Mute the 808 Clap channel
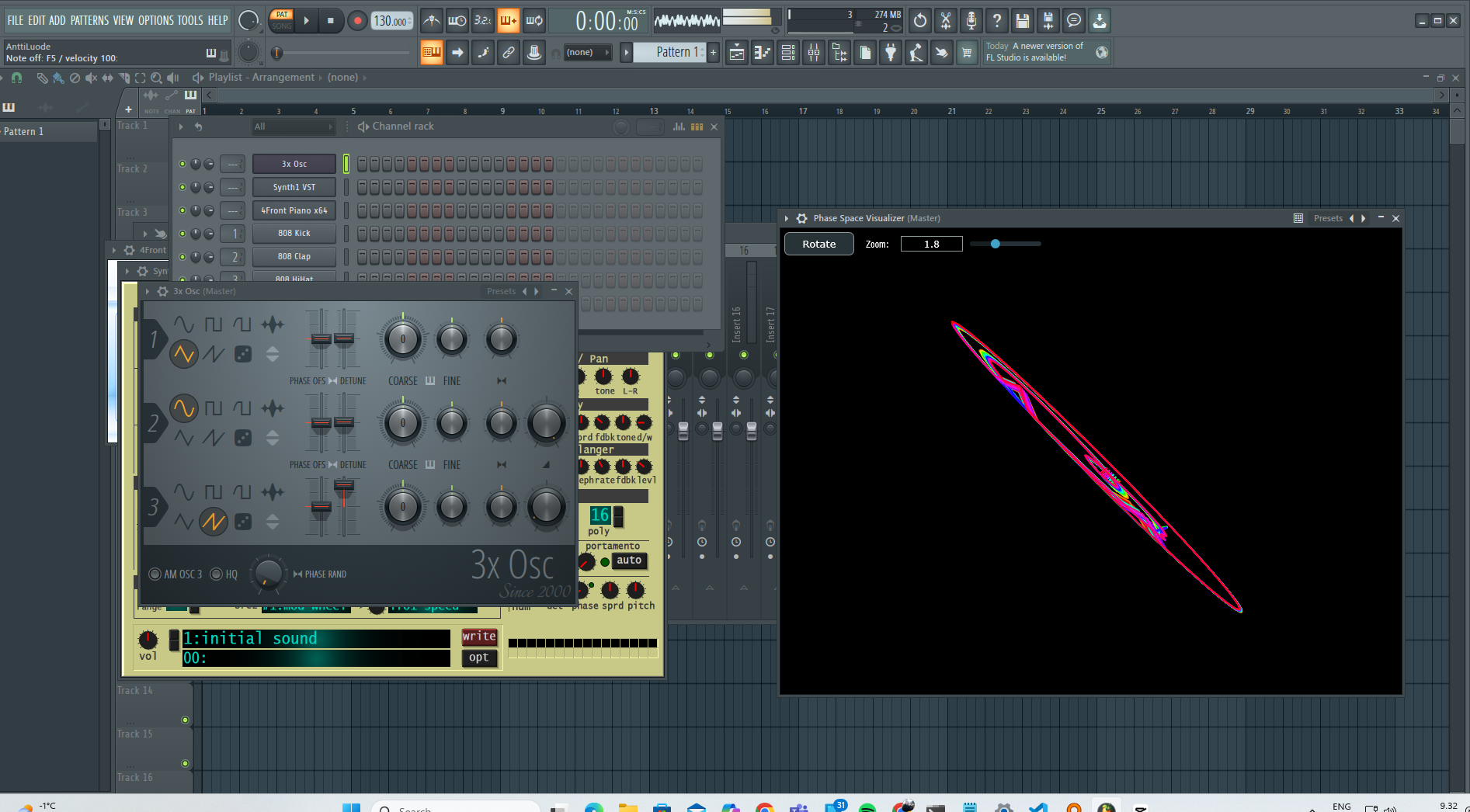The height and width of the screenshot is (812, 1470). point(182,257)
